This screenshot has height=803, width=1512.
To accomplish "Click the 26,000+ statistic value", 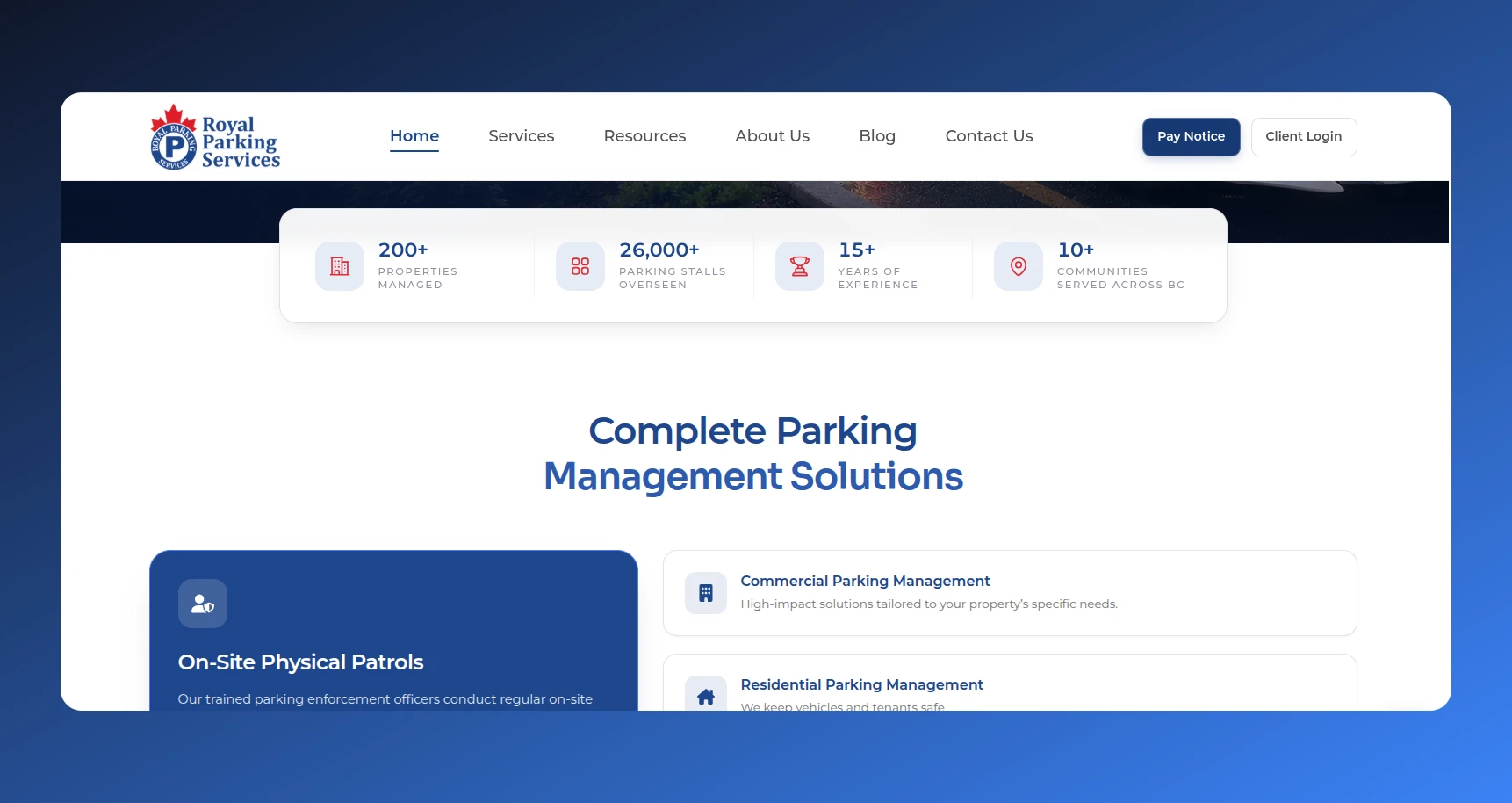I will pyautogui.click(x=659, y=250).
